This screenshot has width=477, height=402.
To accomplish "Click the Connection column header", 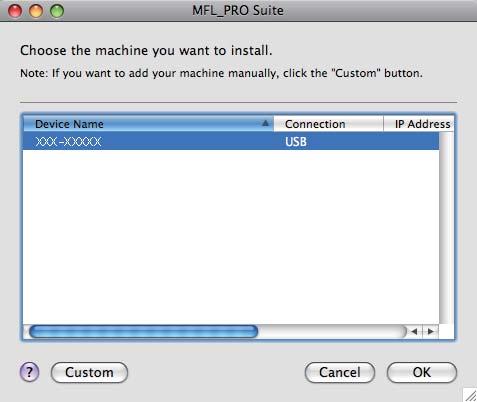I will (328, 124).
